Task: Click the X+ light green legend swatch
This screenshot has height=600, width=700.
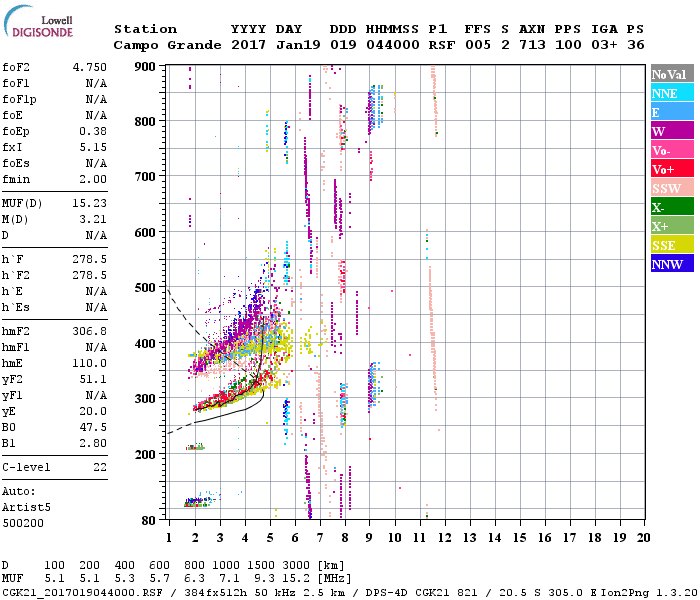Action: point(671,226)
